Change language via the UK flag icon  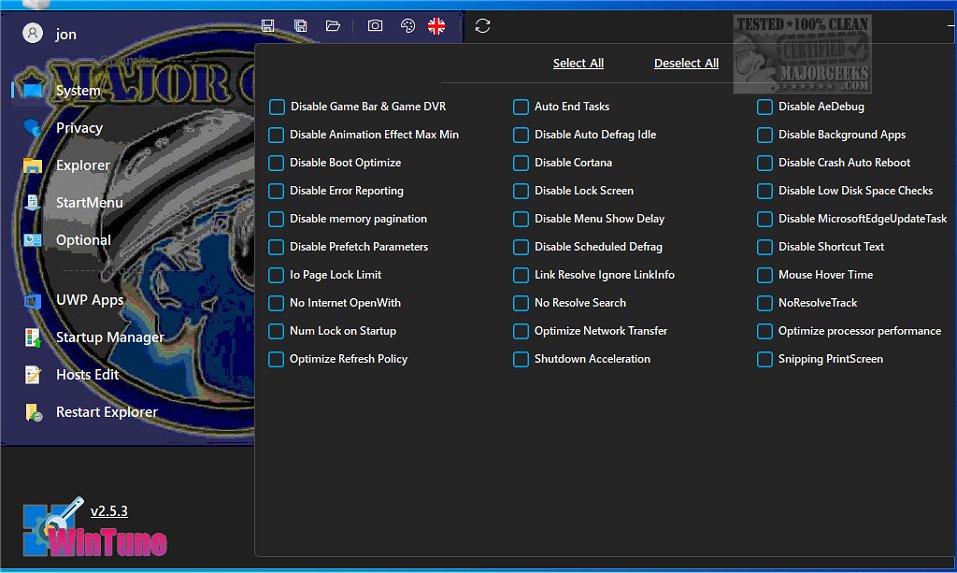(437, 26)
